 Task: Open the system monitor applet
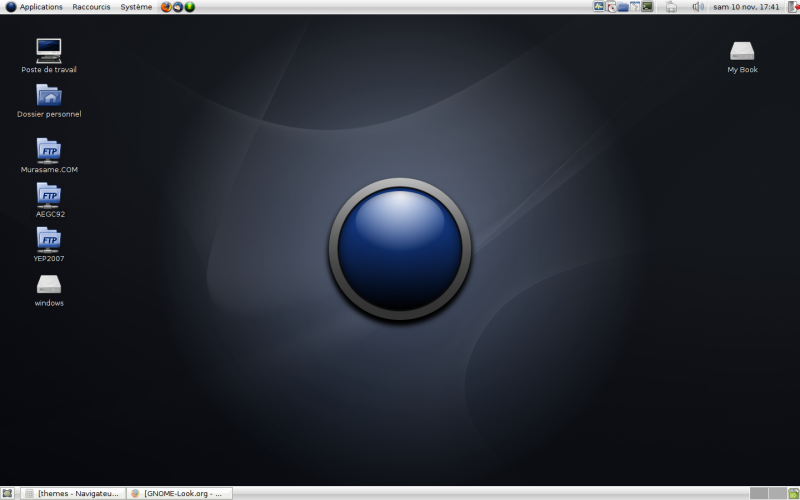tap(598, 7)
